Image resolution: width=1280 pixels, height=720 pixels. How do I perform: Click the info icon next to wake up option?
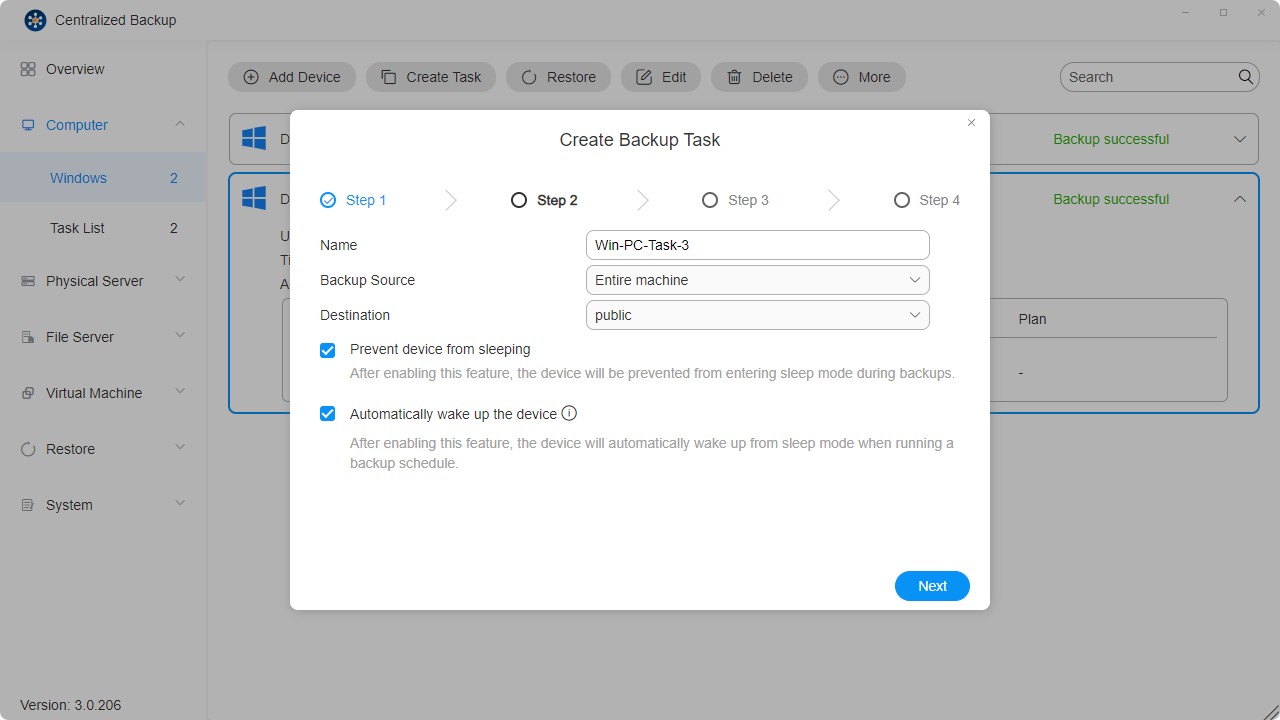569,413
